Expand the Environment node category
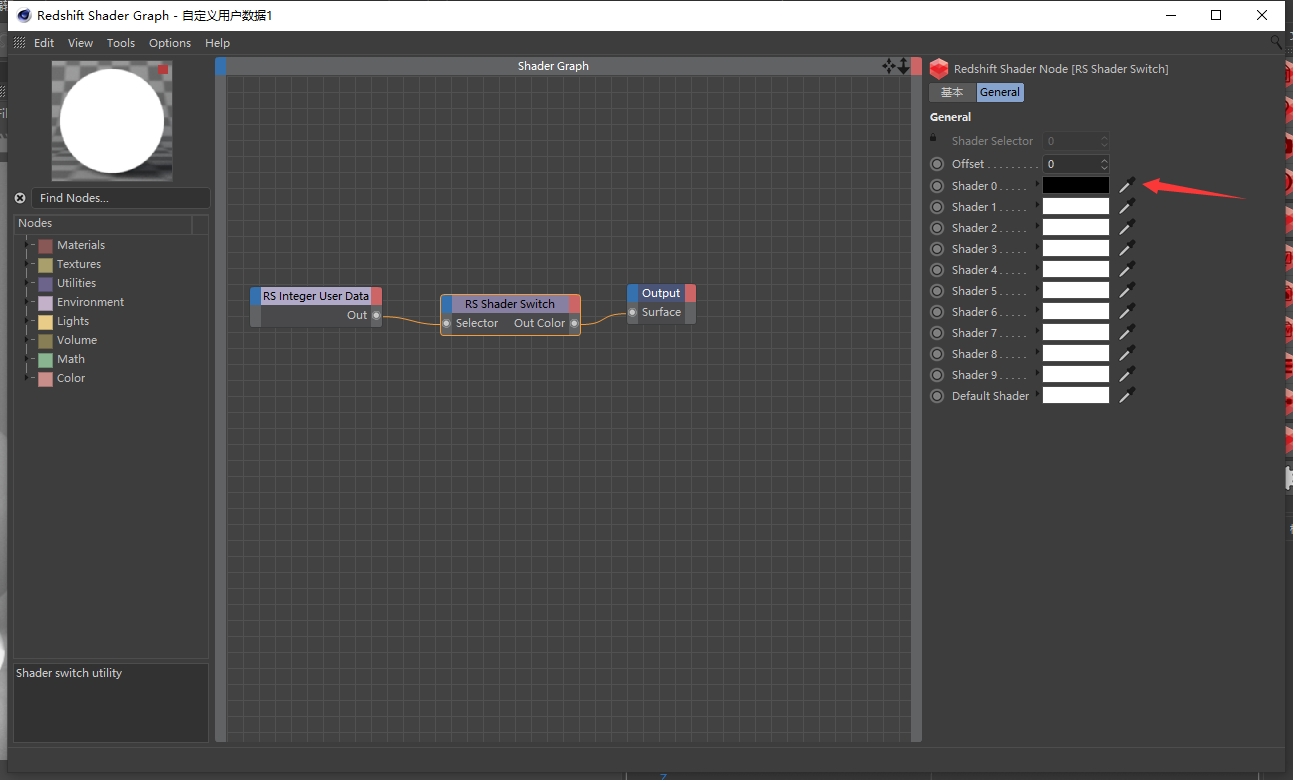This screenshot has width=1293, height=780. [x=27, y=302]
